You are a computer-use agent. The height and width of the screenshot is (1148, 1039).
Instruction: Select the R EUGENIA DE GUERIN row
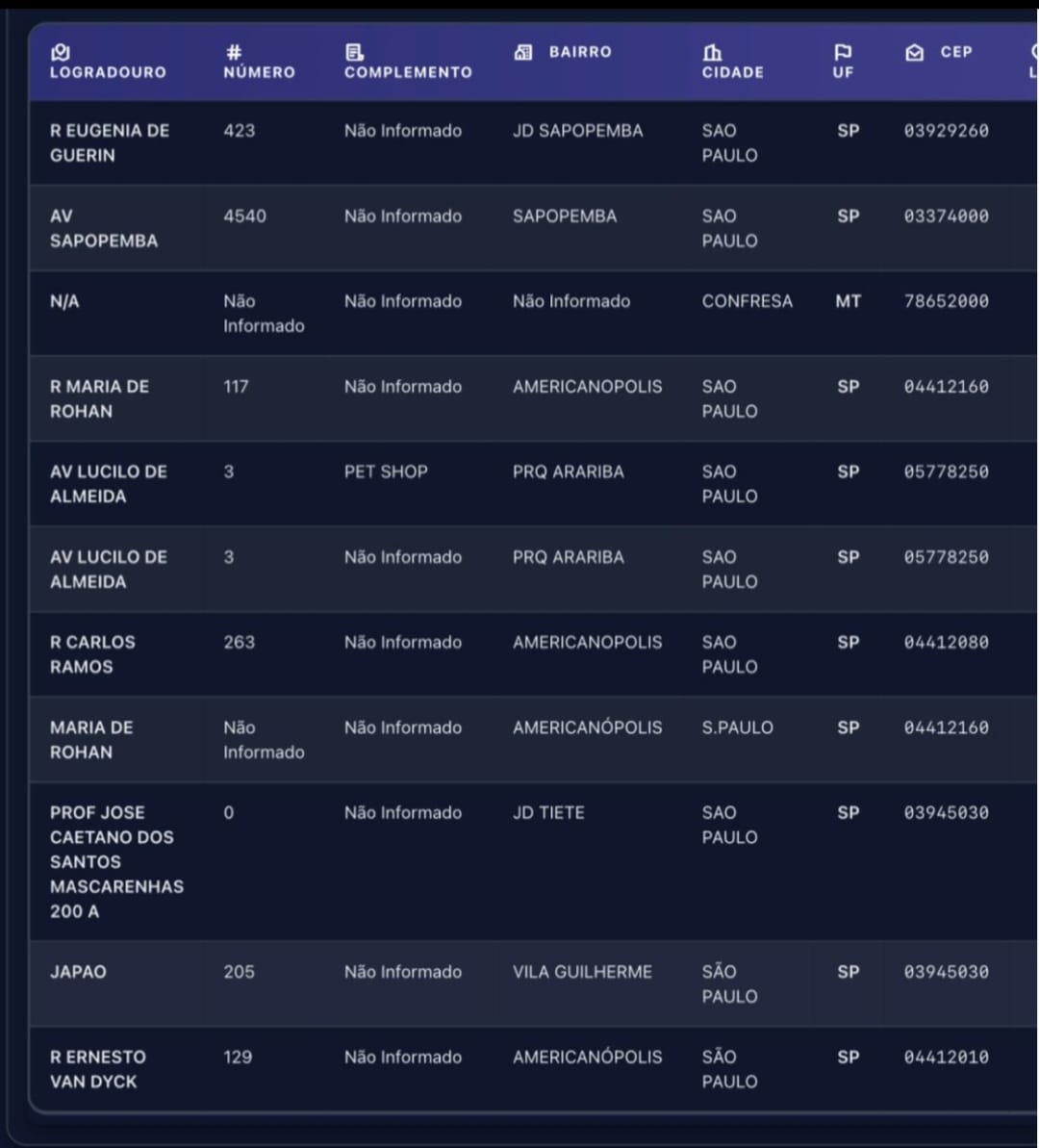pyautogui.click(x=534, y=142)
